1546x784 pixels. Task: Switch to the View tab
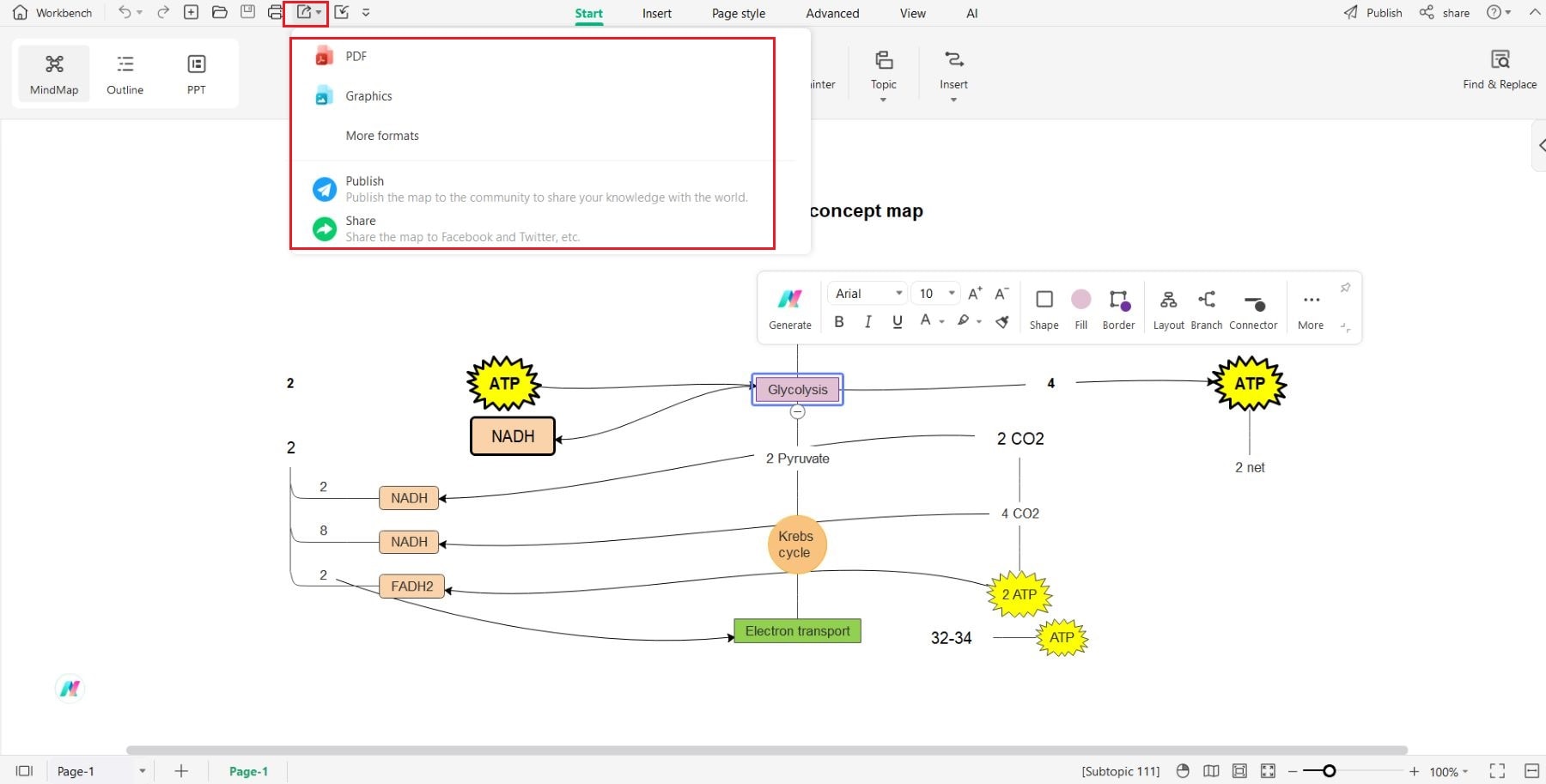(x=913, y=13)
